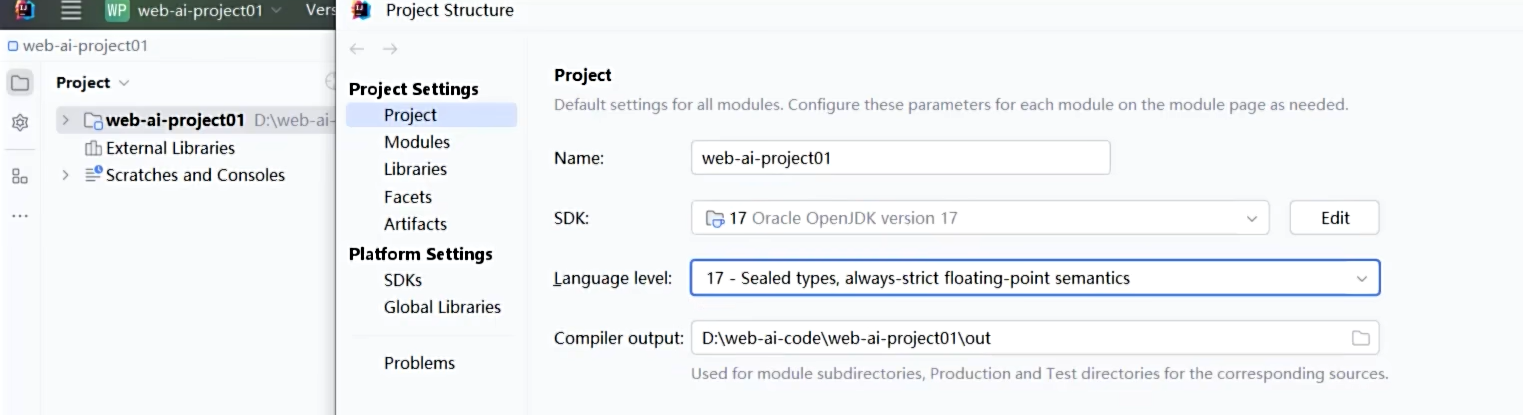Click the Version control widget in title bar
The height and width of the screenshot is (415, 1523).
319,11
